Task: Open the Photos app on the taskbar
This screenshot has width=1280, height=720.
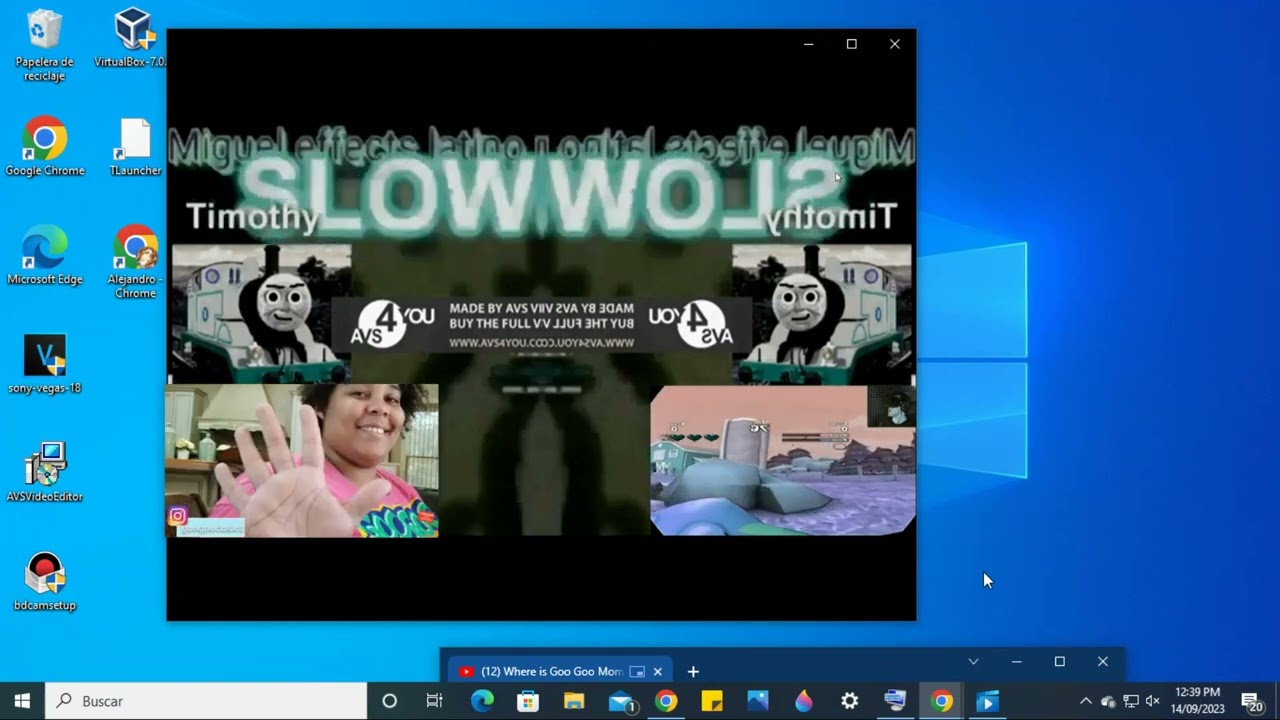Action: click(758, 701)
